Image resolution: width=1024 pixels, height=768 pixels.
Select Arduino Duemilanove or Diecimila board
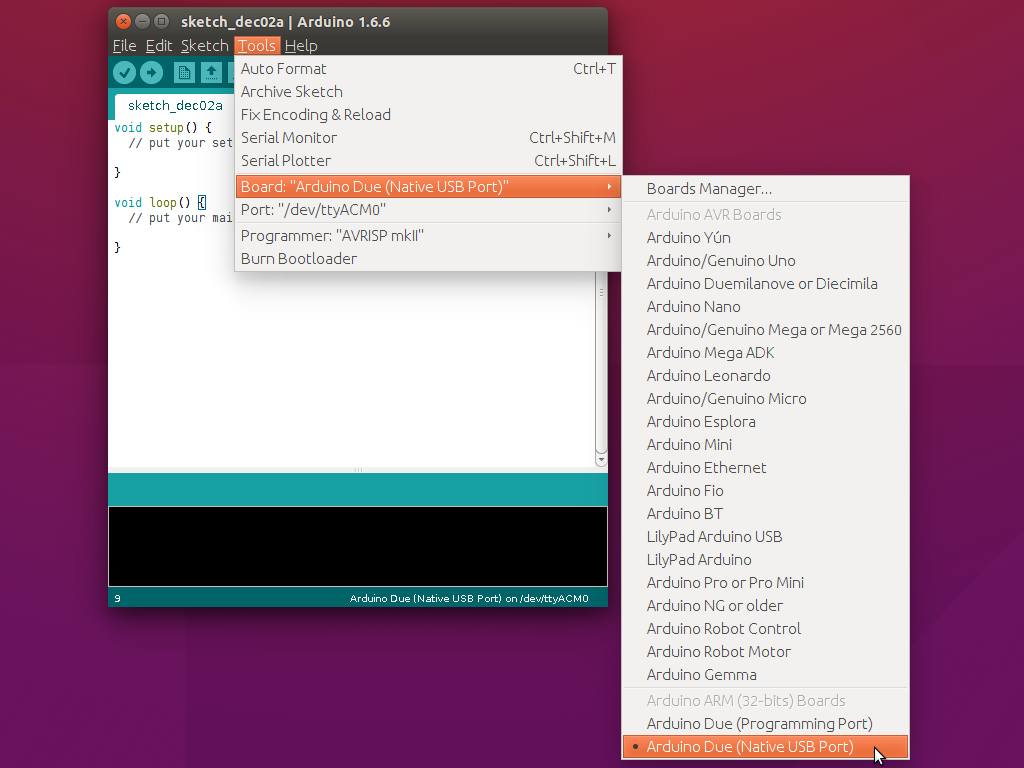coord(765,283)
